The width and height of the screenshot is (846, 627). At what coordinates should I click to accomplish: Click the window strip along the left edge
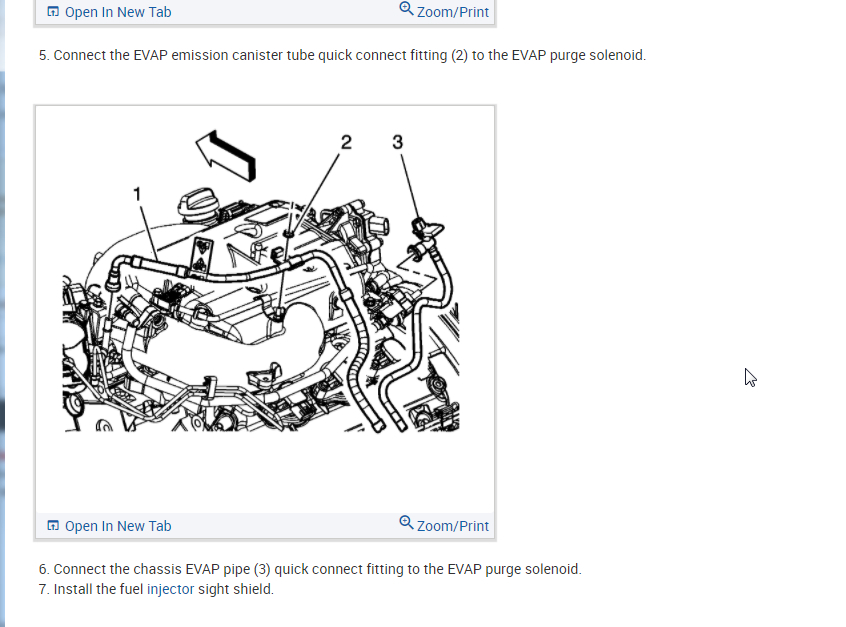pyautogui.click(x=2, y=314)
